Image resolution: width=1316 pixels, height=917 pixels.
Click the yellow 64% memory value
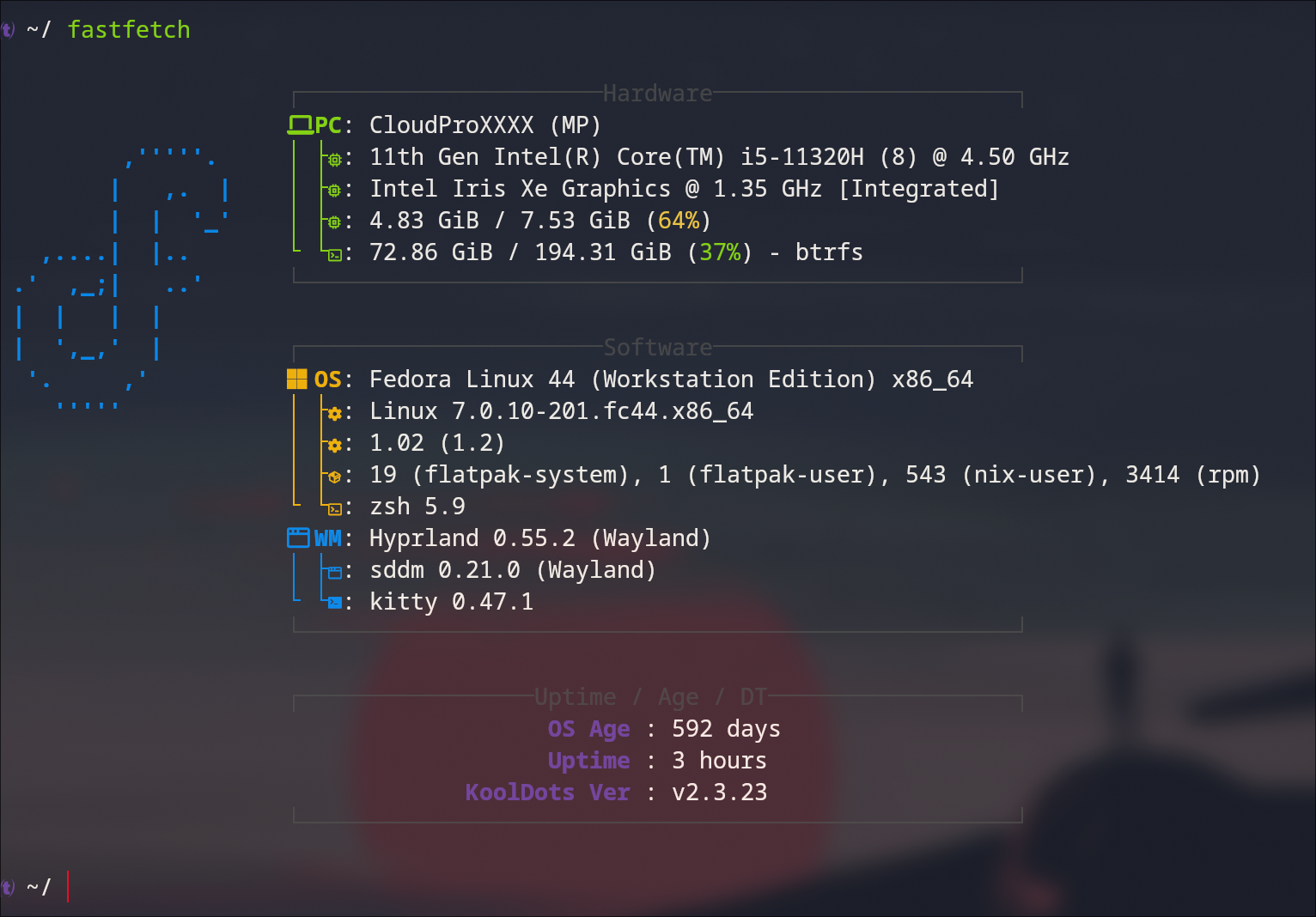679,221
